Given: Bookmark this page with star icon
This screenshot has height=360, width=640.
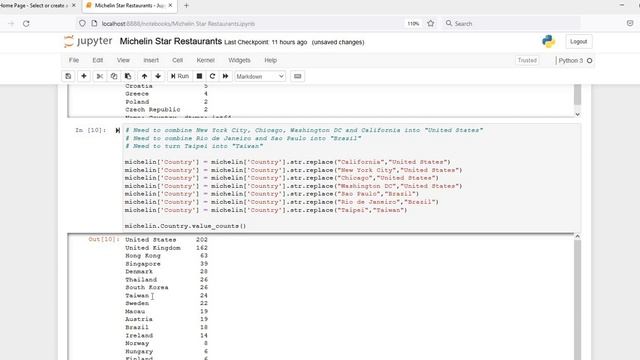Looking at the screenshot, I should [x=431, y=24].
